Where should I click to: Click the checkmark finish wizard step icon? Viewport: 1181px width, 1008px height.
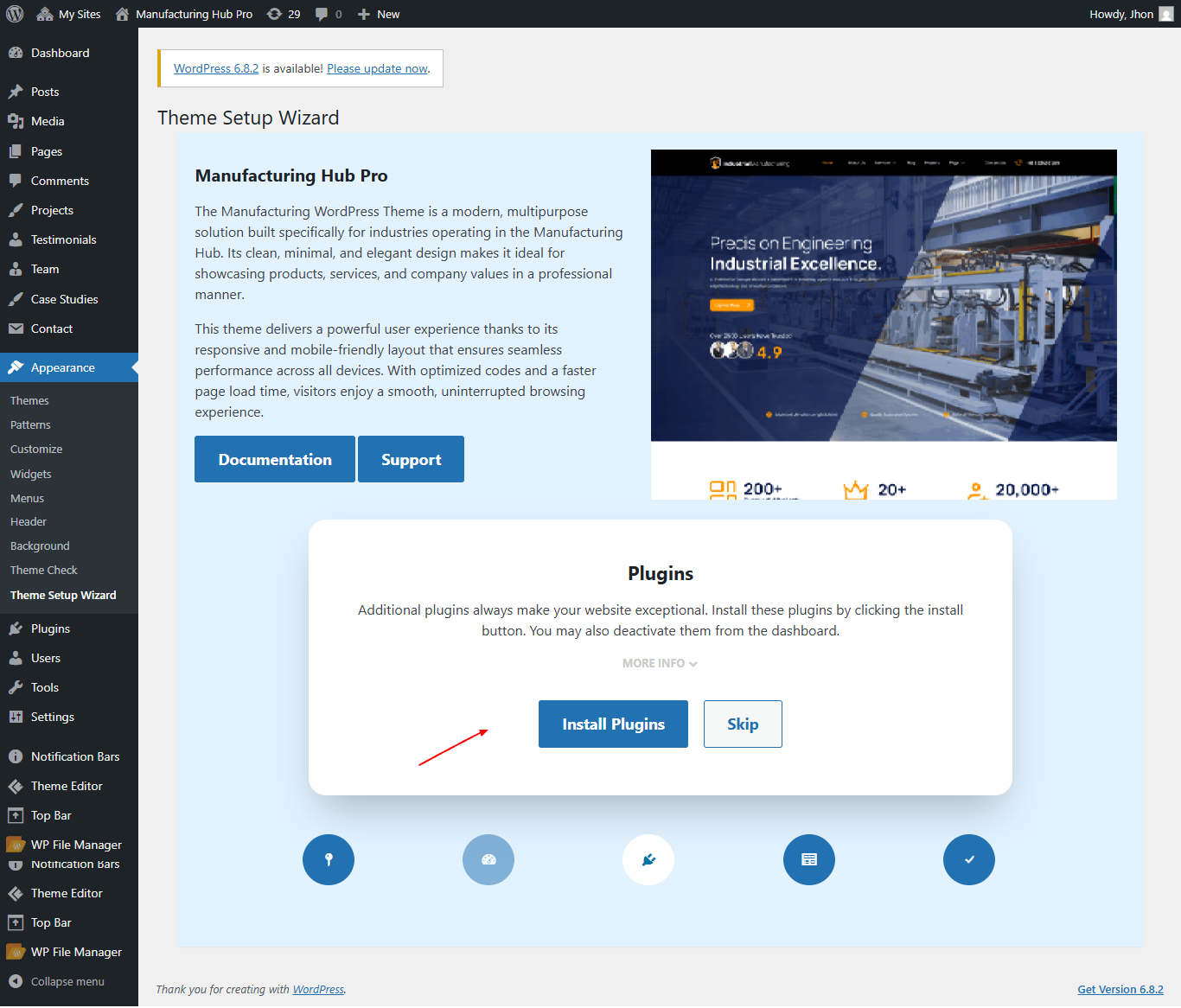pyautogui.click(x=969, y=859)
